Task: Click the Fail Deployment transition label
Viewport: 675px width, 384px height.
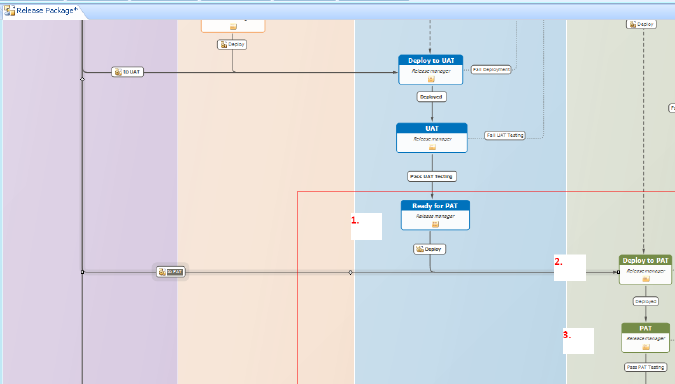Action: coord(491,69)
